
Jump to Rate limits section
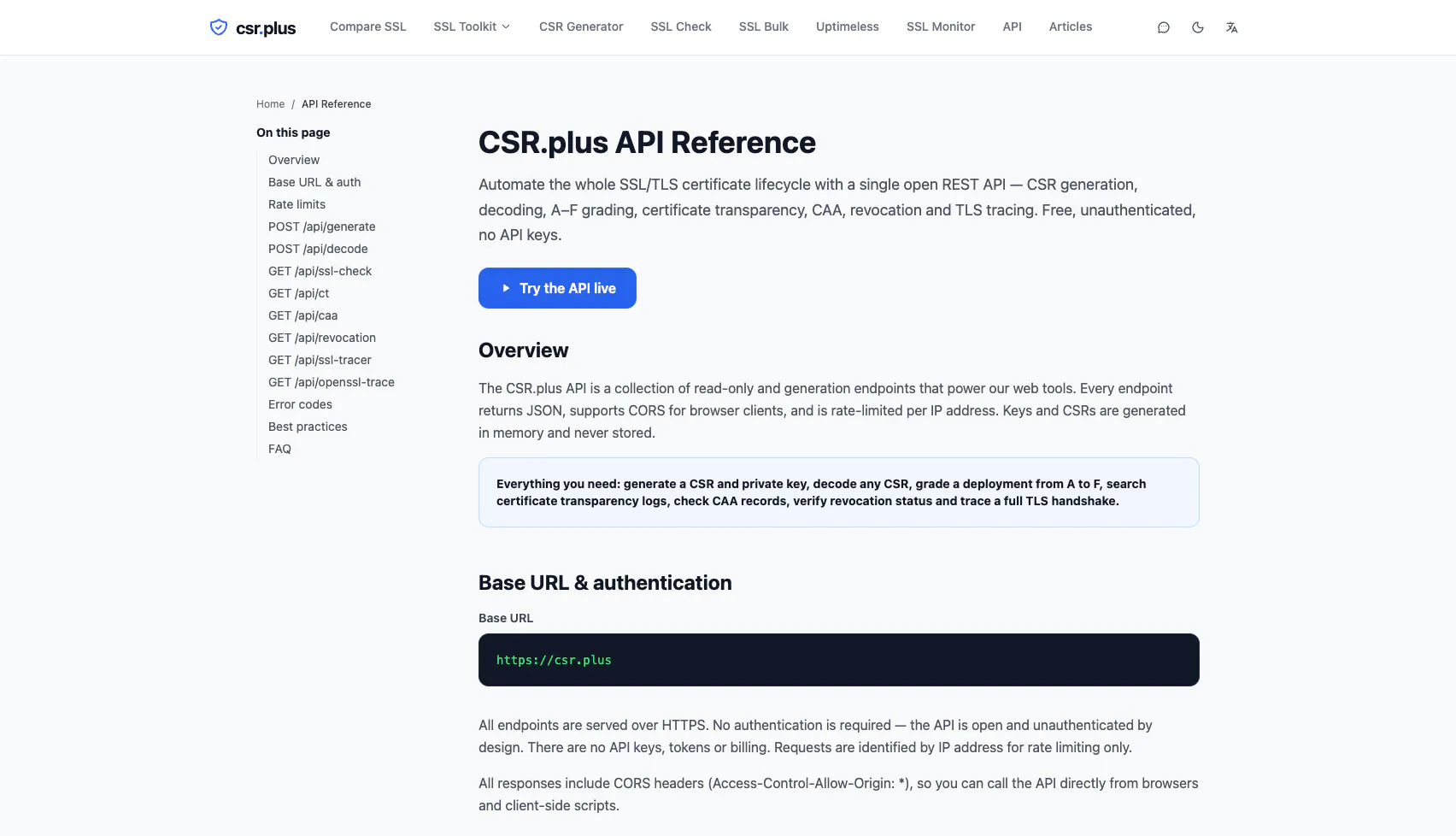tap(296, 204)
